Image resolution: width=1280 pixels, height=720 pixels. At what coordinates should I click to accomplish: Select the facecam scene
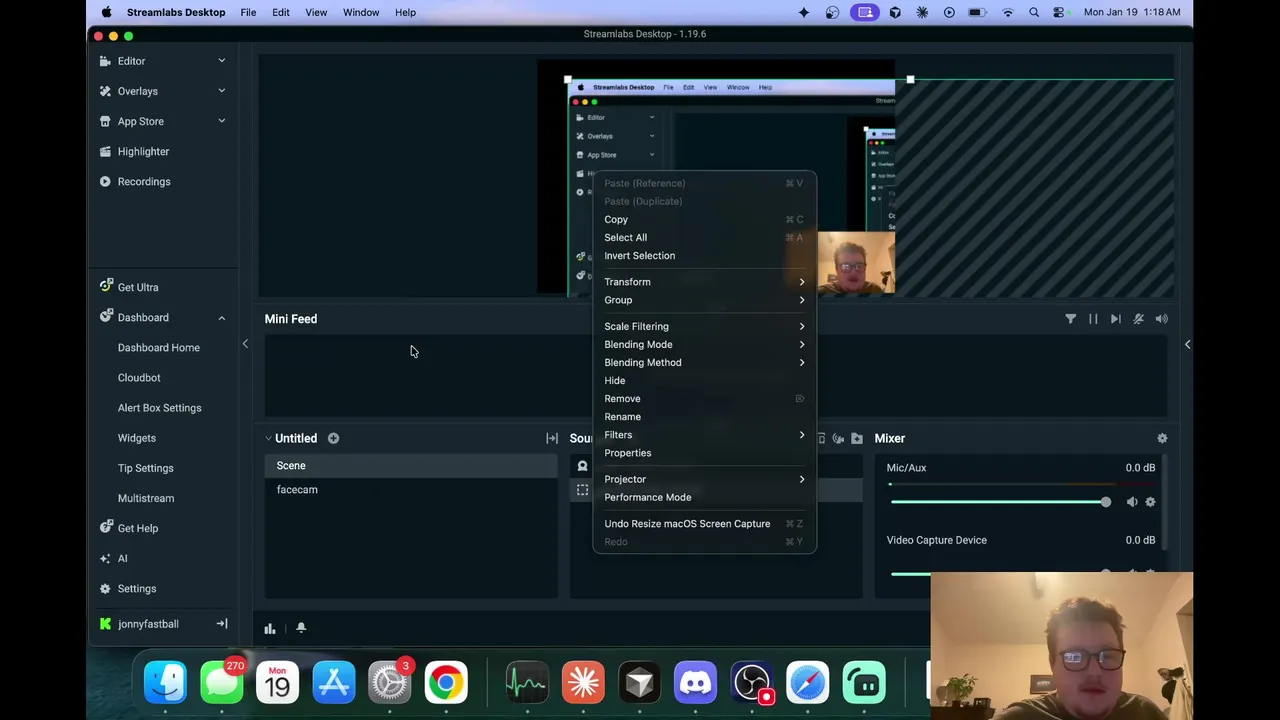tap(412, 490)
